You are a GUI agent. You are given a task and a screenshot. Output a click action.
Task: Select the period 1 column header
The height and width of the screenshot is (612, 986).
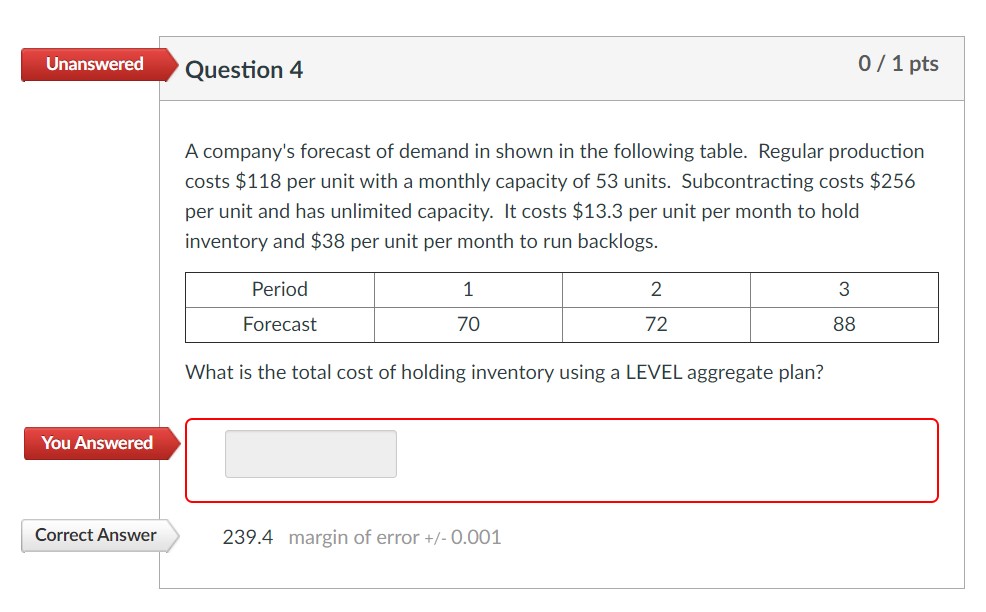point(468,289)
